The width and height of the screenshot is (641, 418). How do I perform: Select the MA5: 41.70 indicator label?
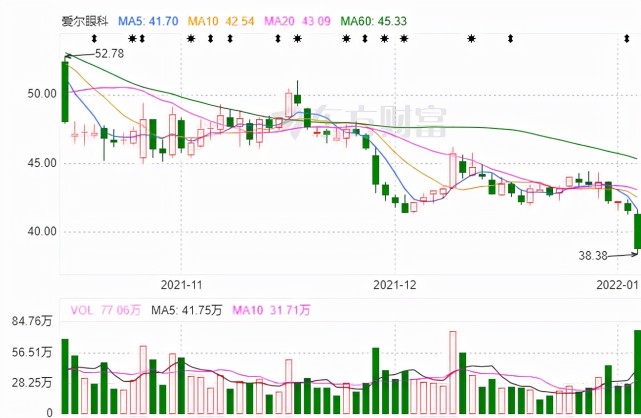tap(148, 21)
